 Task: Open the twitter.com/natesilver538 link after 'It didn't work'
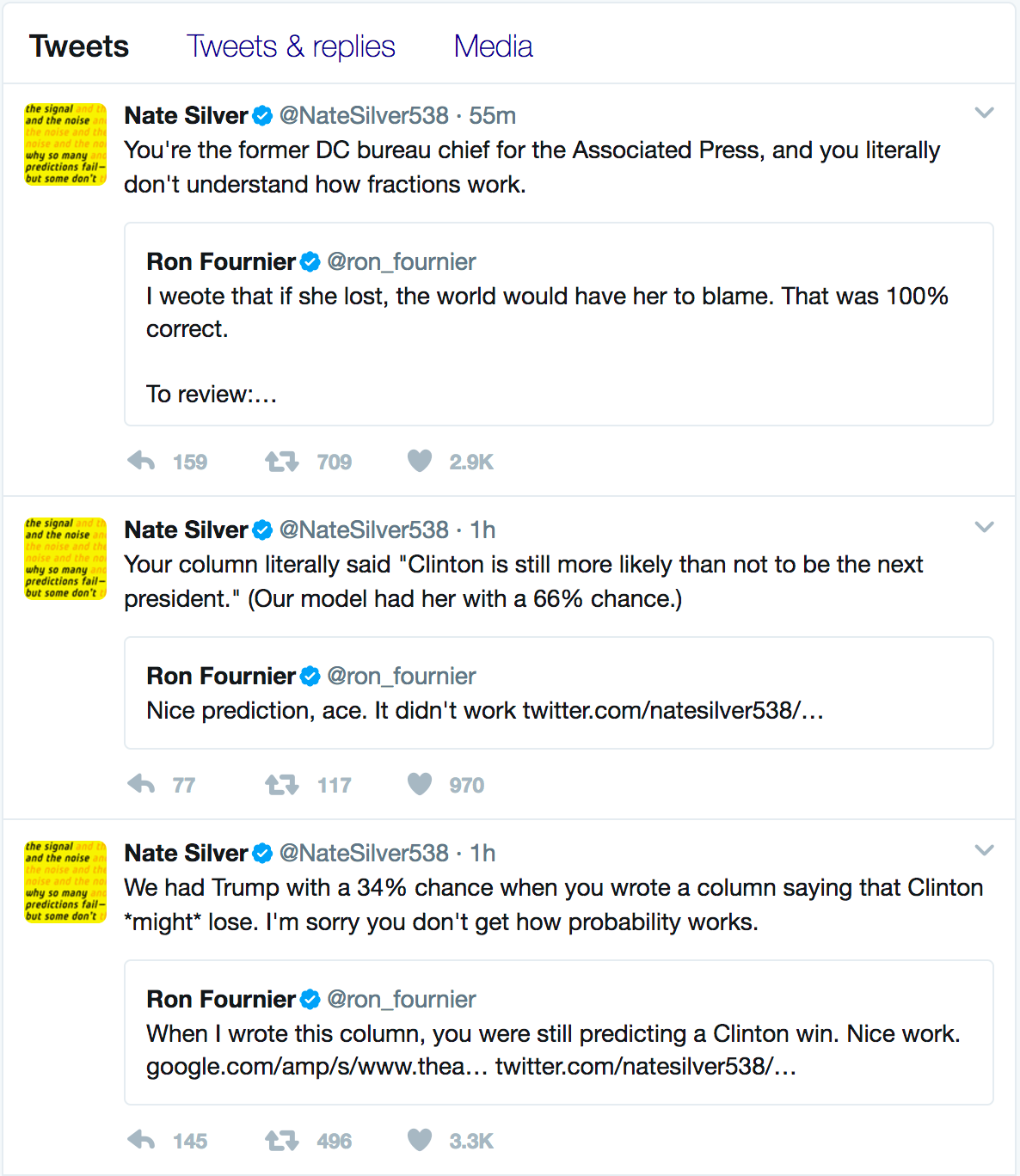673,711
